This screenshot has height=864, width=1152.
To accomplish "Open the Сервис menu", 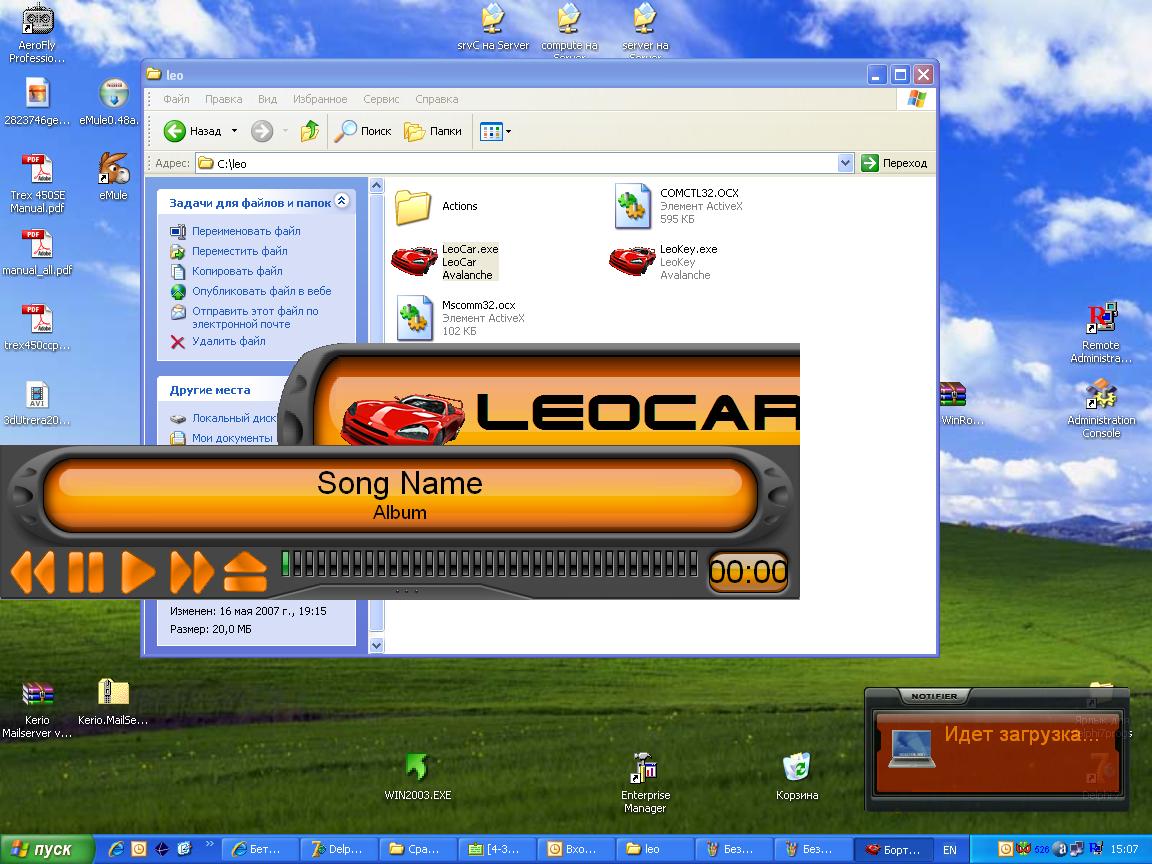I will (381, 99).
